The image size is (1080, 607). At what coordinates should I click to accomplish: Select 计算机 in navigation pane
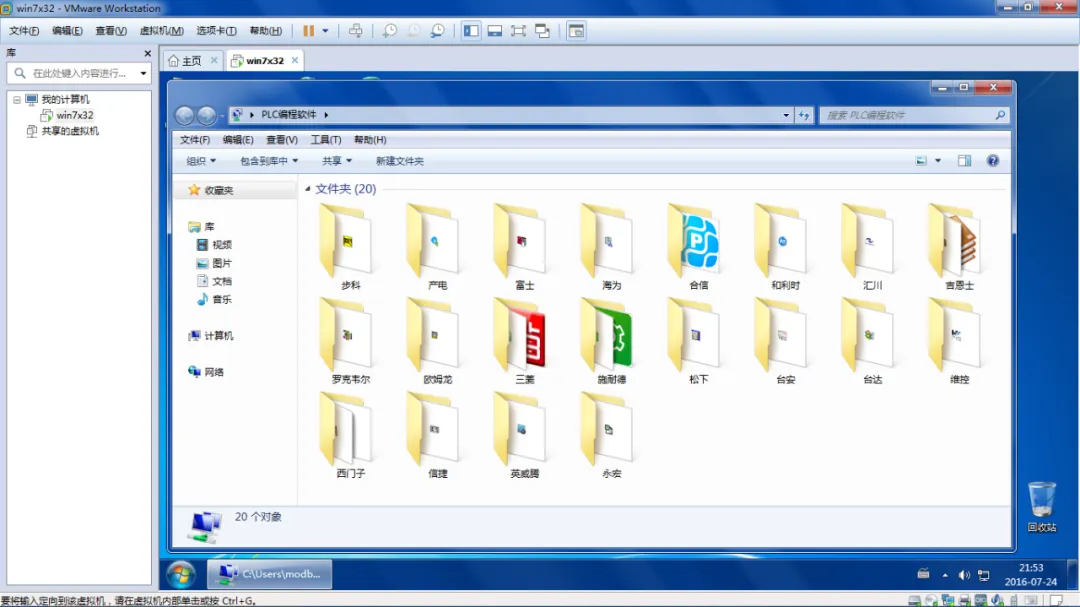pos(211,336)
